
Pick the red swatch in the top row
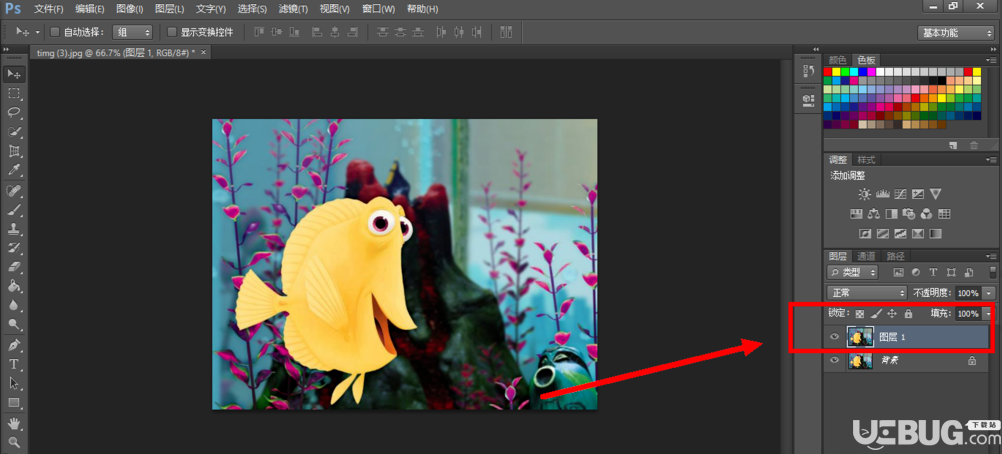828,72
